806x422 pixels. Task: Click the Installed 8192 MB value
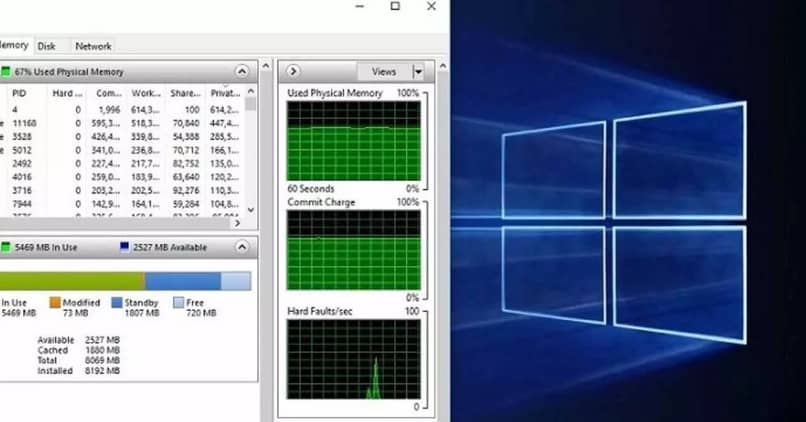point(102,371)
